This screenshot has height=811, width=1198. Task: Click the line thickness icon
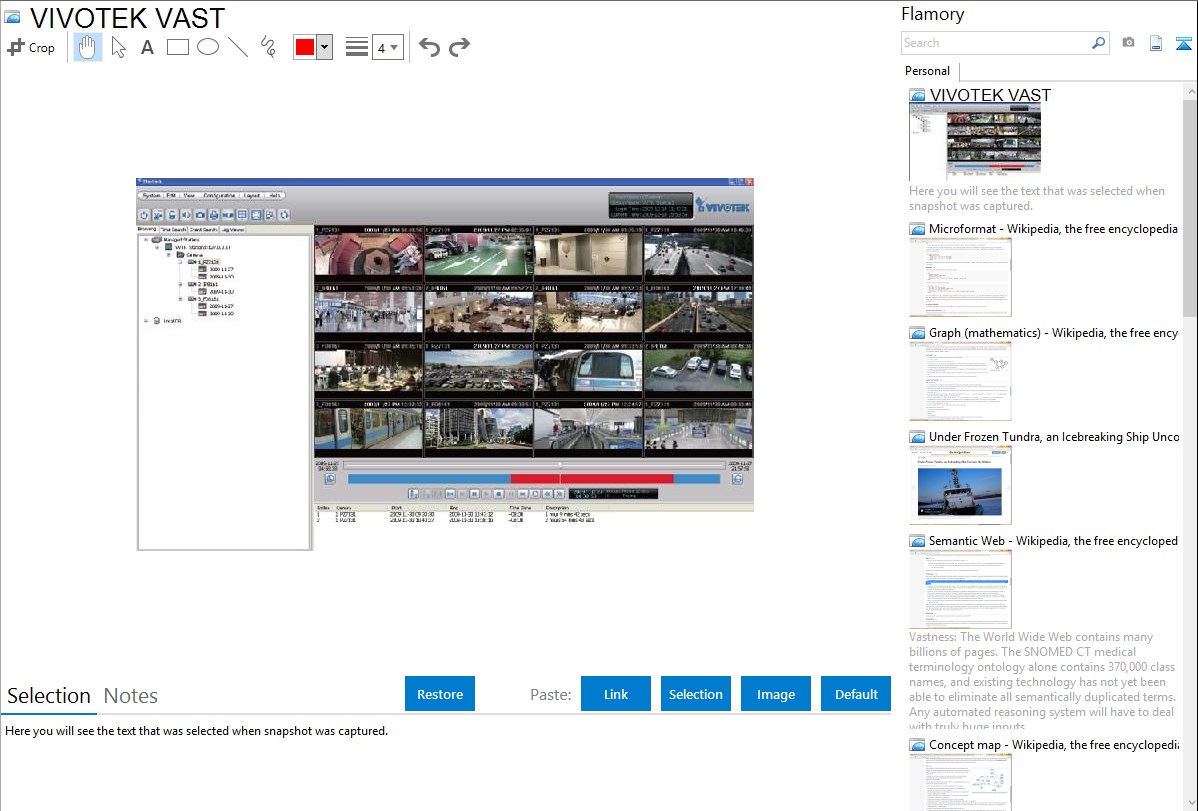click(x=357, y=47)
